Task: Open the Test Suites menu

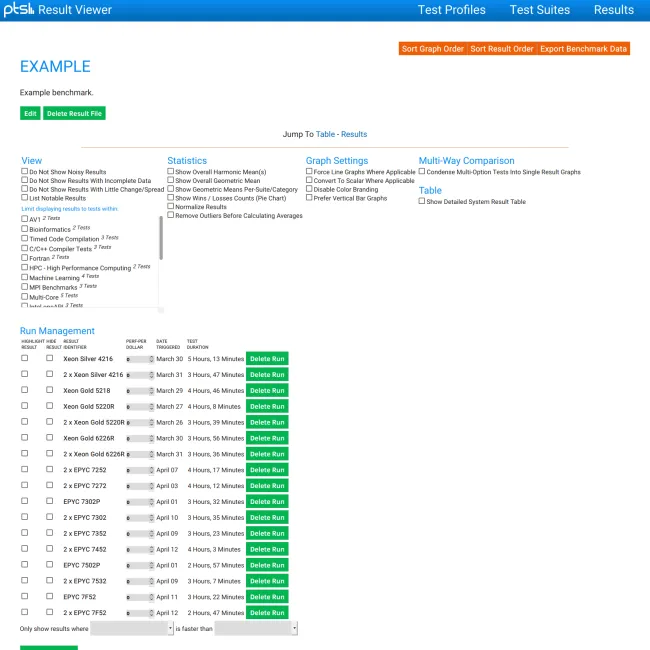Action: click(539, 10)
